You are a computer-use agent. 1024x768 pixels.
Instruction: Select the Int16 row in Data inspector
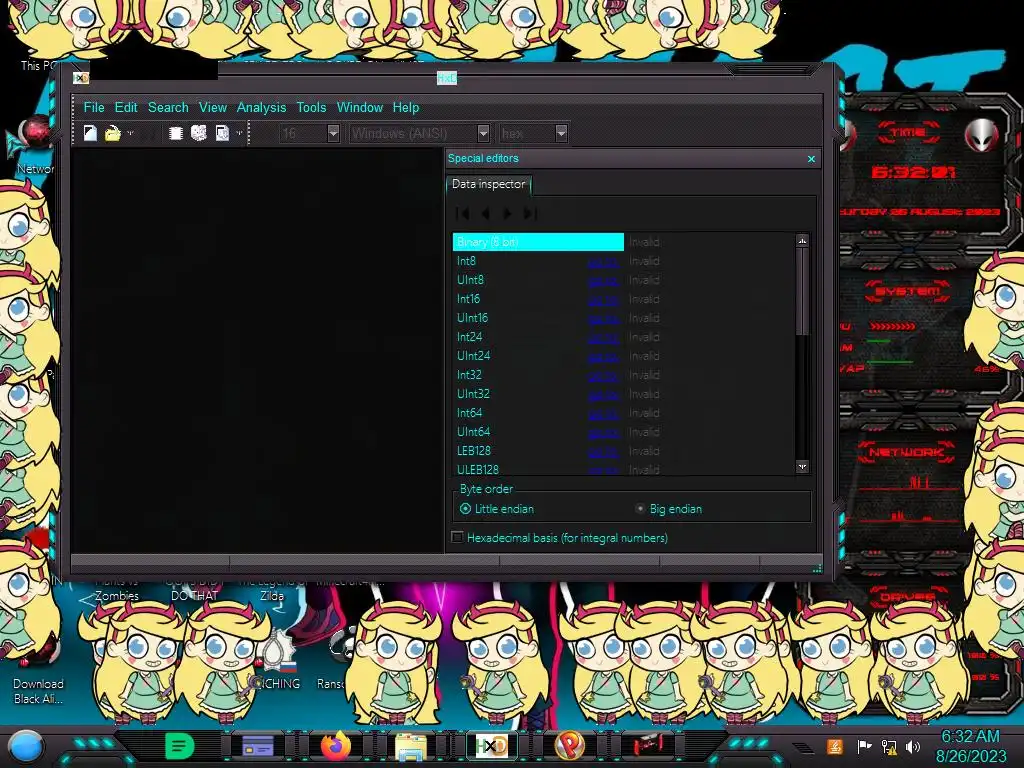click(x=623, y=299)
